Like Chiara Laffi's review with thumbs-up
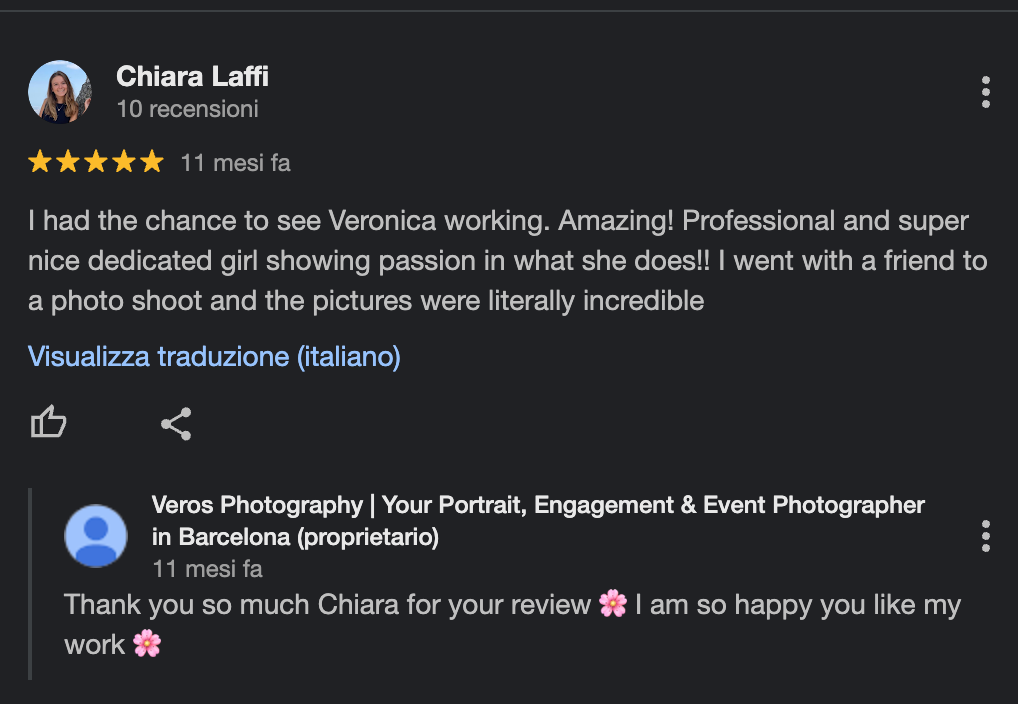Image resolution: width=1018 pixels, height=704 pixels. (48, 423)
